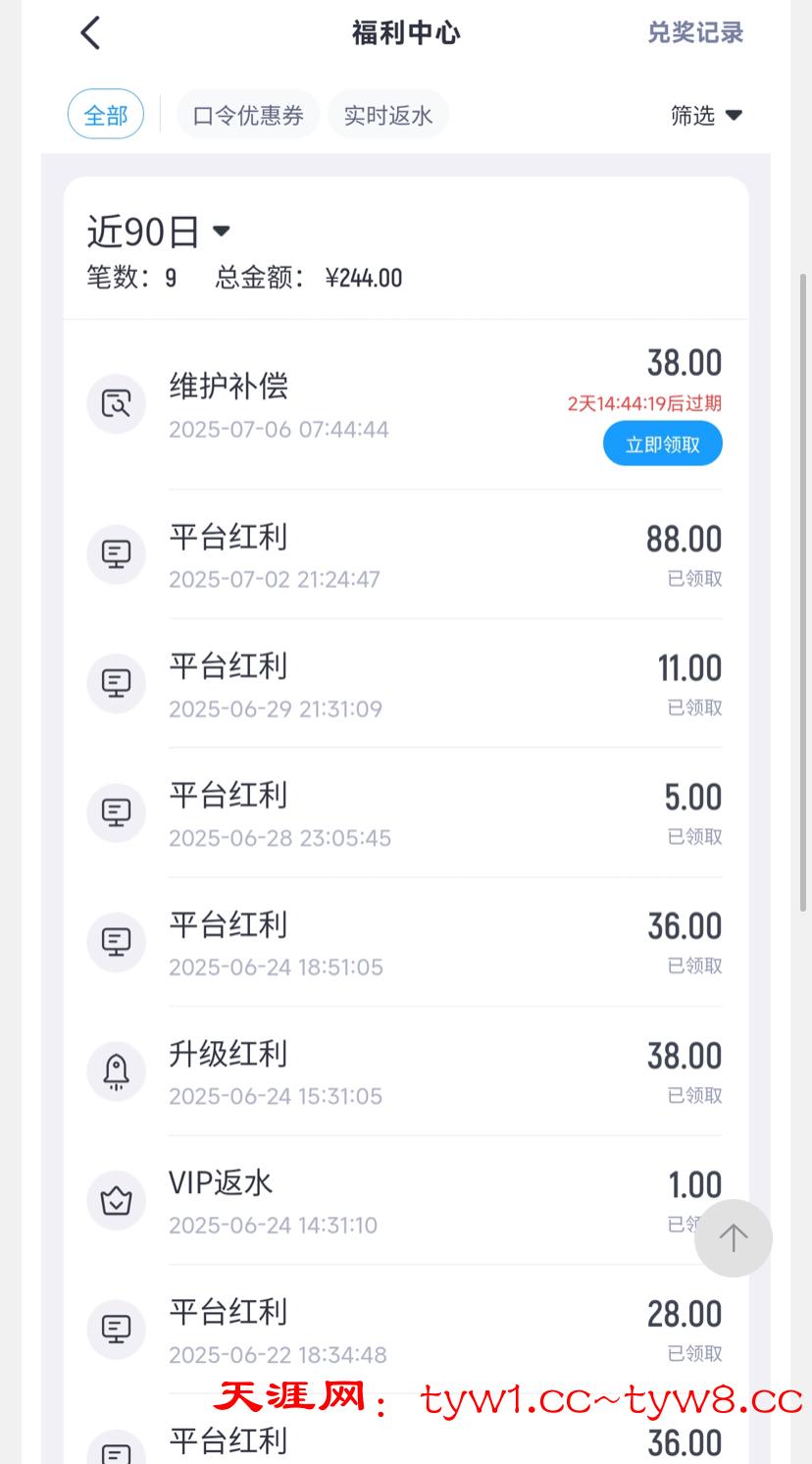The image size is (812, 1464).
Task: Click the icon beside the 88.00 平台红利 entry
Action: (116, 554)
